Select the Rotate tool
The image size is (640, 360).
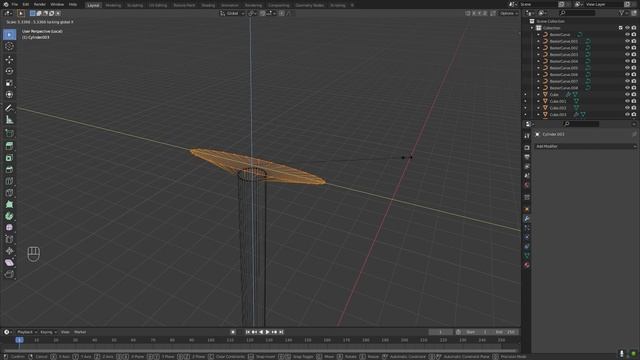(x=9, y=71)
